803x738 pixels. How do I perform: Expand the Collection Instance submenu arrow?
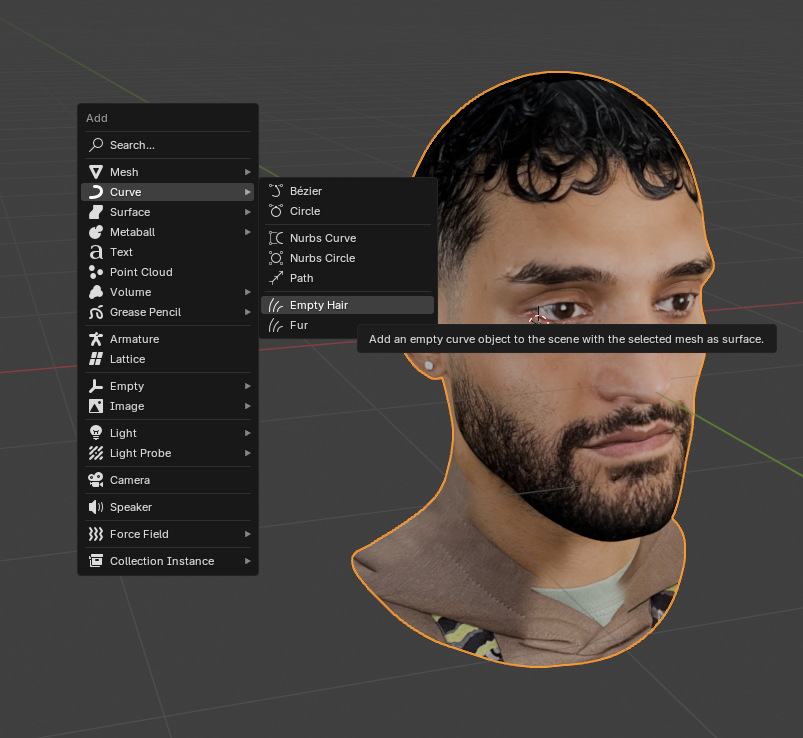pos(248,561)
